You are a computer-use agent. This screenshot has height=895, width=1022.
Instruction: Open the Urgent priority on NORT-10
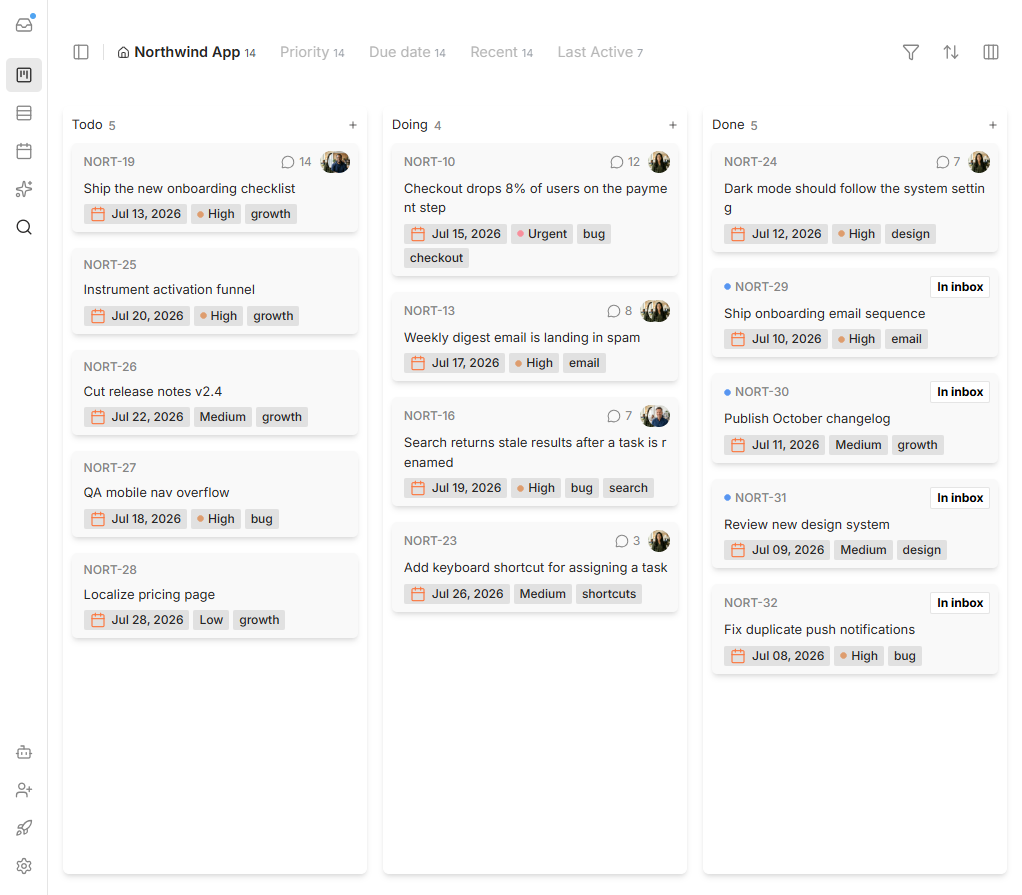tap(542, 234)
